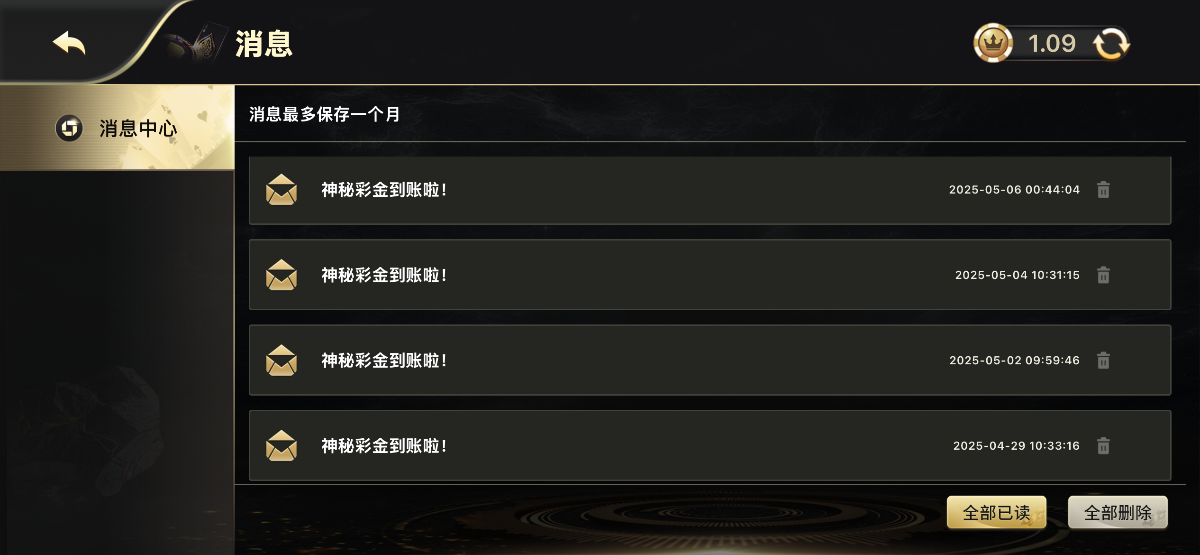This screenshot has width=1200, height=555.
Task: Click the 消息中心 tab icon
Action: click(69, 128)
